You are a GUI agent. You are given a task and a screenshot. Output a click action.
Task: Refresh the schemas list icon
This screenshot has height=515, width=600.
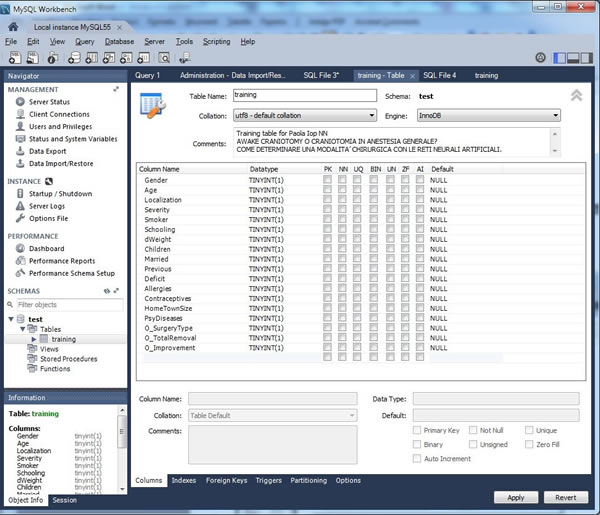[107, 291]
